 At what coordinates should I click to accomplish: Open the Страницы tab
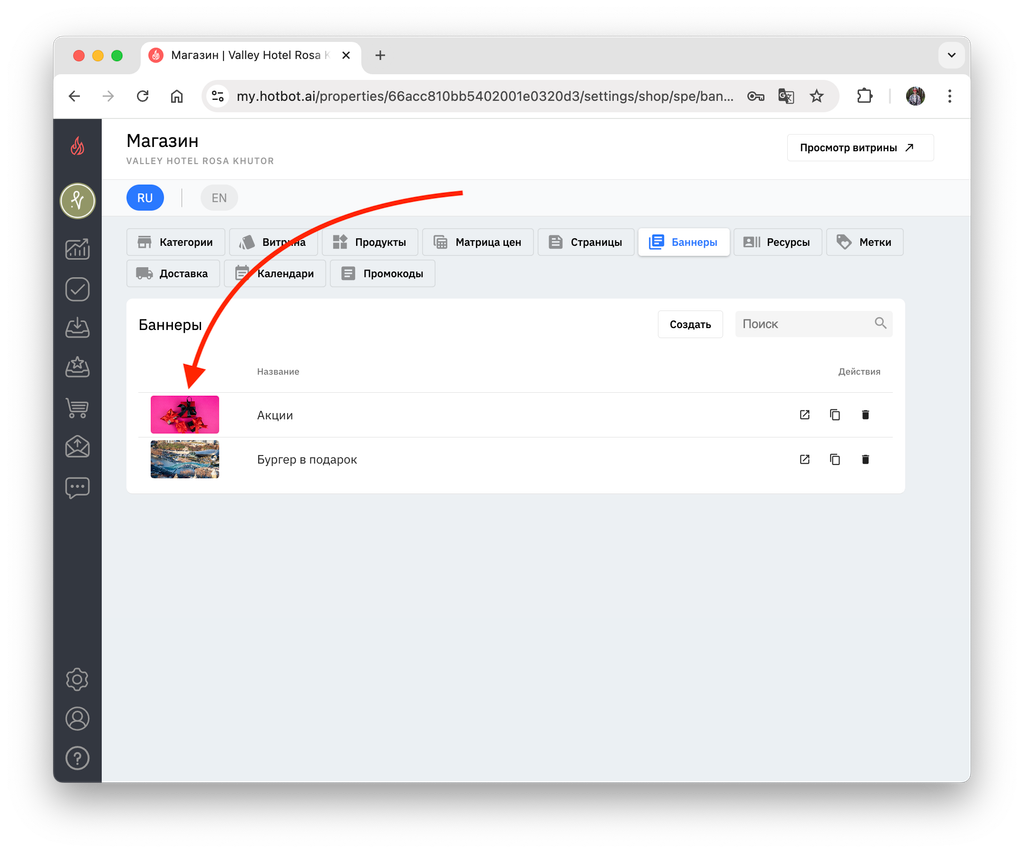tap(586, 242)
